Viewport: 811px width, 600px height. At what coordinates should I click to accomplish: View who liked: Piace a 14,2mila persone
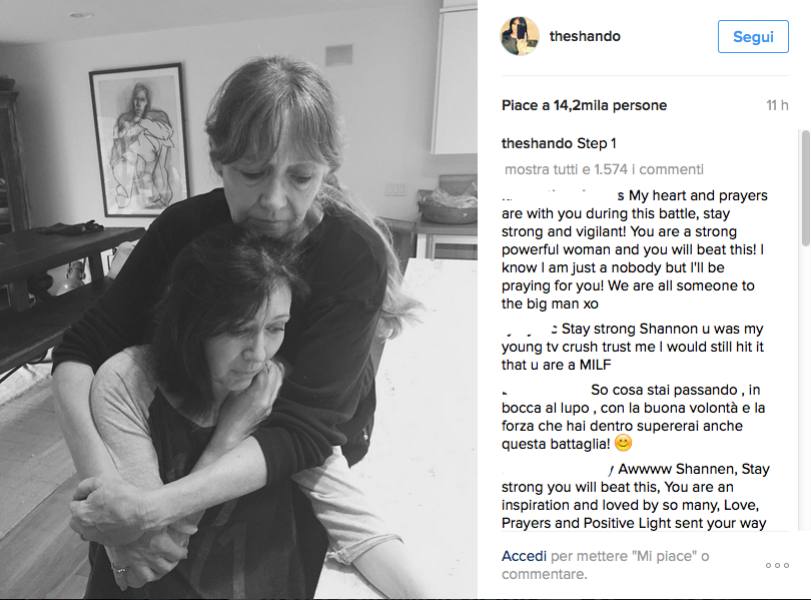click(584, 106)
